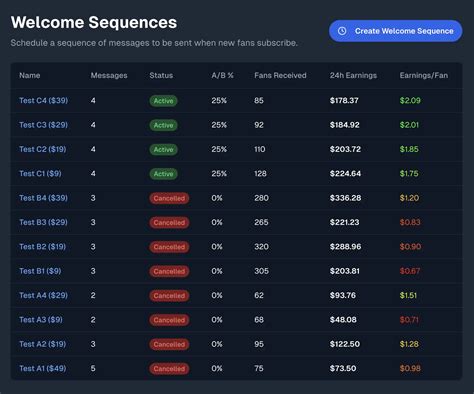Select the $48.08 earnings value
This screenshot has width=474, height=394.
[x=343, y=319]
